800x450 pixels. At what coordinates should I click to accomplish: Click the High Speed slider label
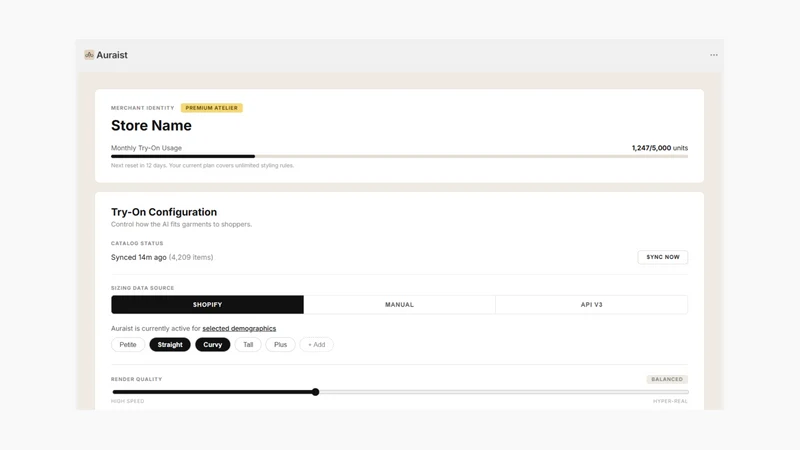point(128,401)
